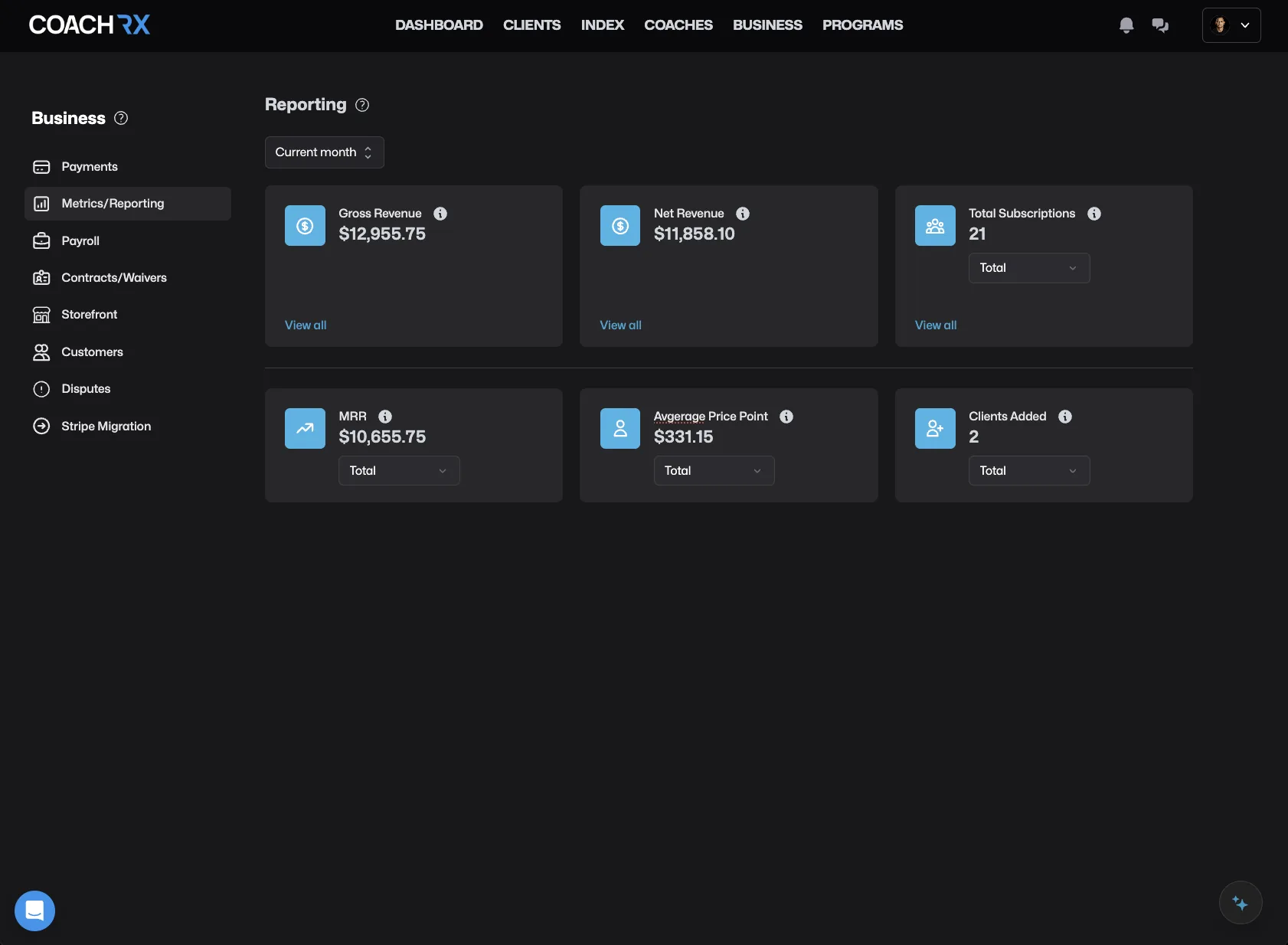Screen dimensions: 1288x945
Task: Open the Business nav item
Action: [767, 25]
